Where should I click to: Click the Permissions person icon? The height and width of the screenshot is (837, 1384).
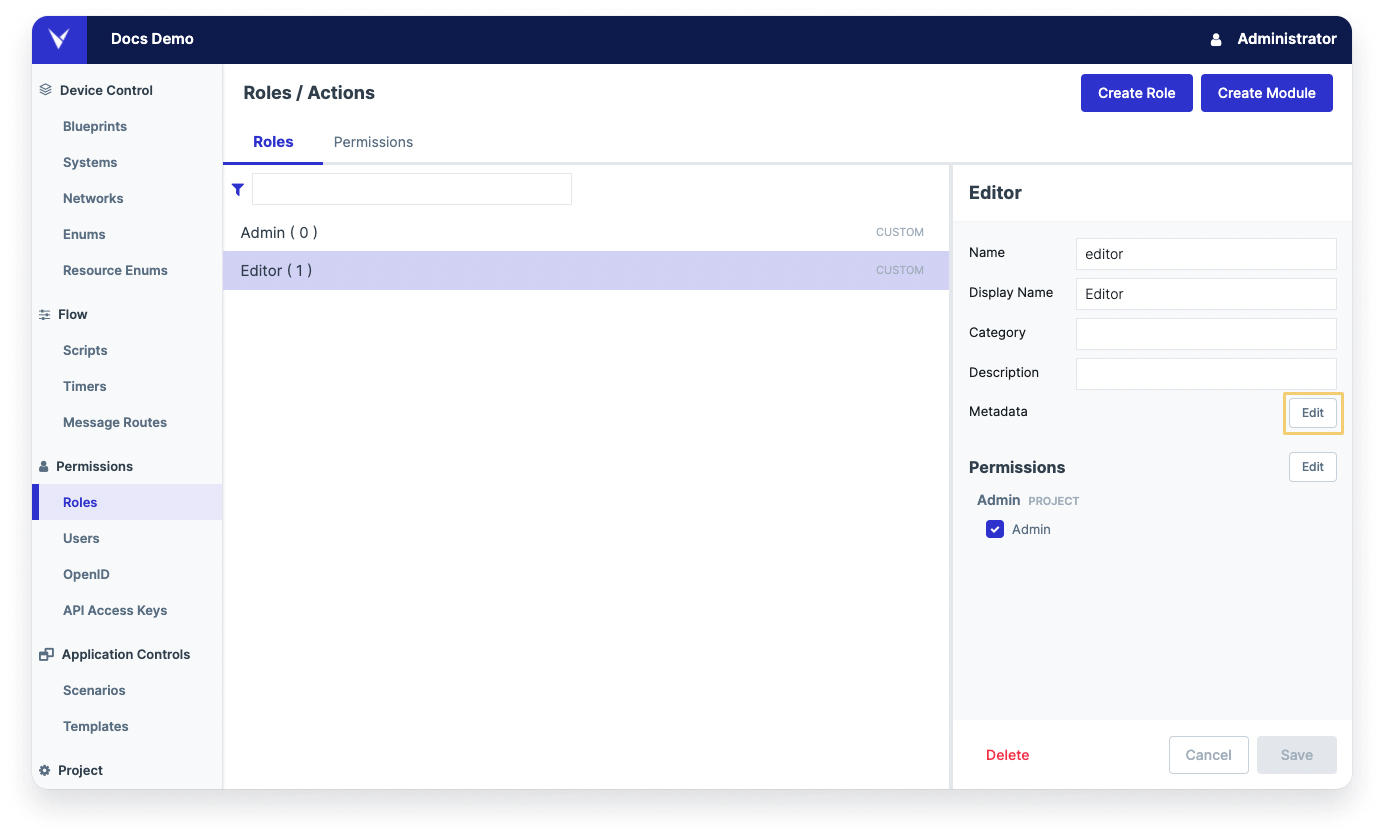pyautogui.click(x=43, y=466)
